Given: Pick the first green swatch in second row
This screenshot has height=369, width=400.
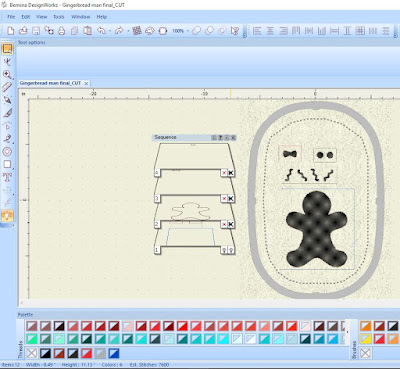Looking at the screenshot, I should click(32, 339).
